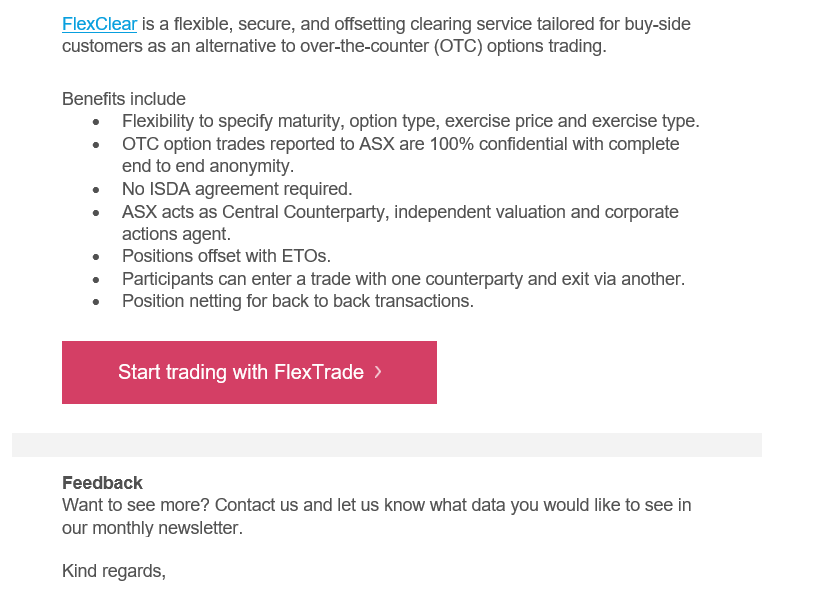Click the ASX acts as Central Counterparty bullet
Image resolution: width=827 pixels, height=591 pixels.
point(400,222)
